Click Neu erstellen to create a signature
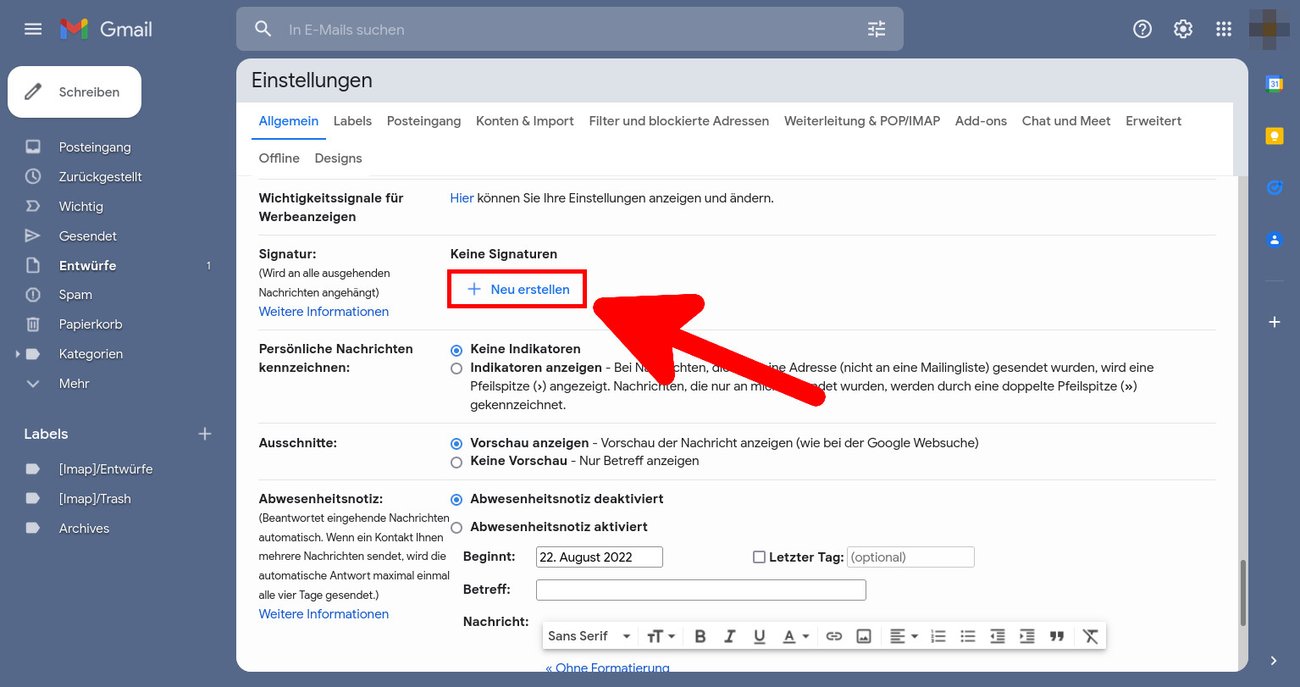This screenshot has width=1300, height=687. coord(516,288)
